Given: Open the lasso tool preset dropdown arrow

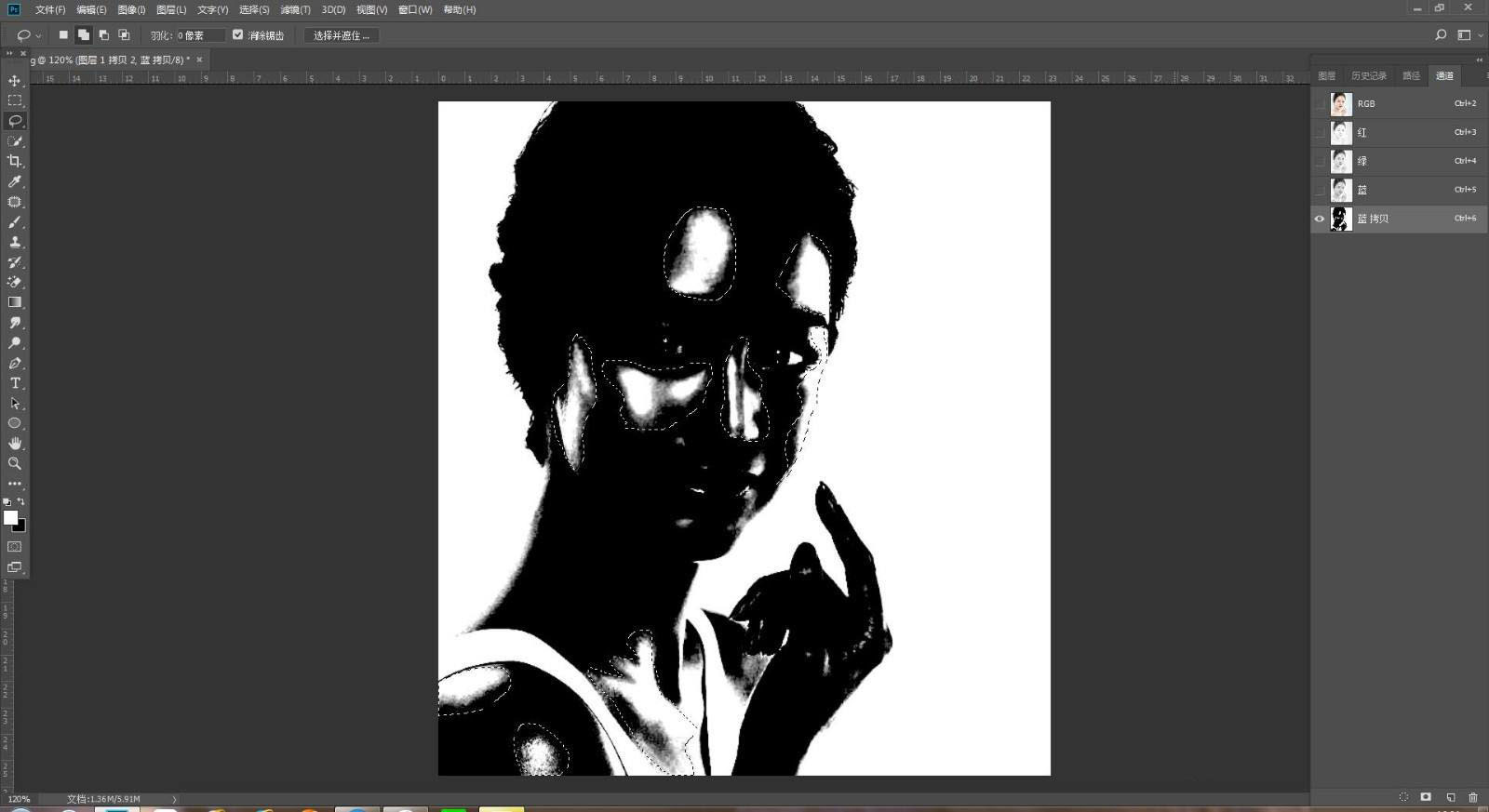Looking at the screenshot, I should coord(38,36).
